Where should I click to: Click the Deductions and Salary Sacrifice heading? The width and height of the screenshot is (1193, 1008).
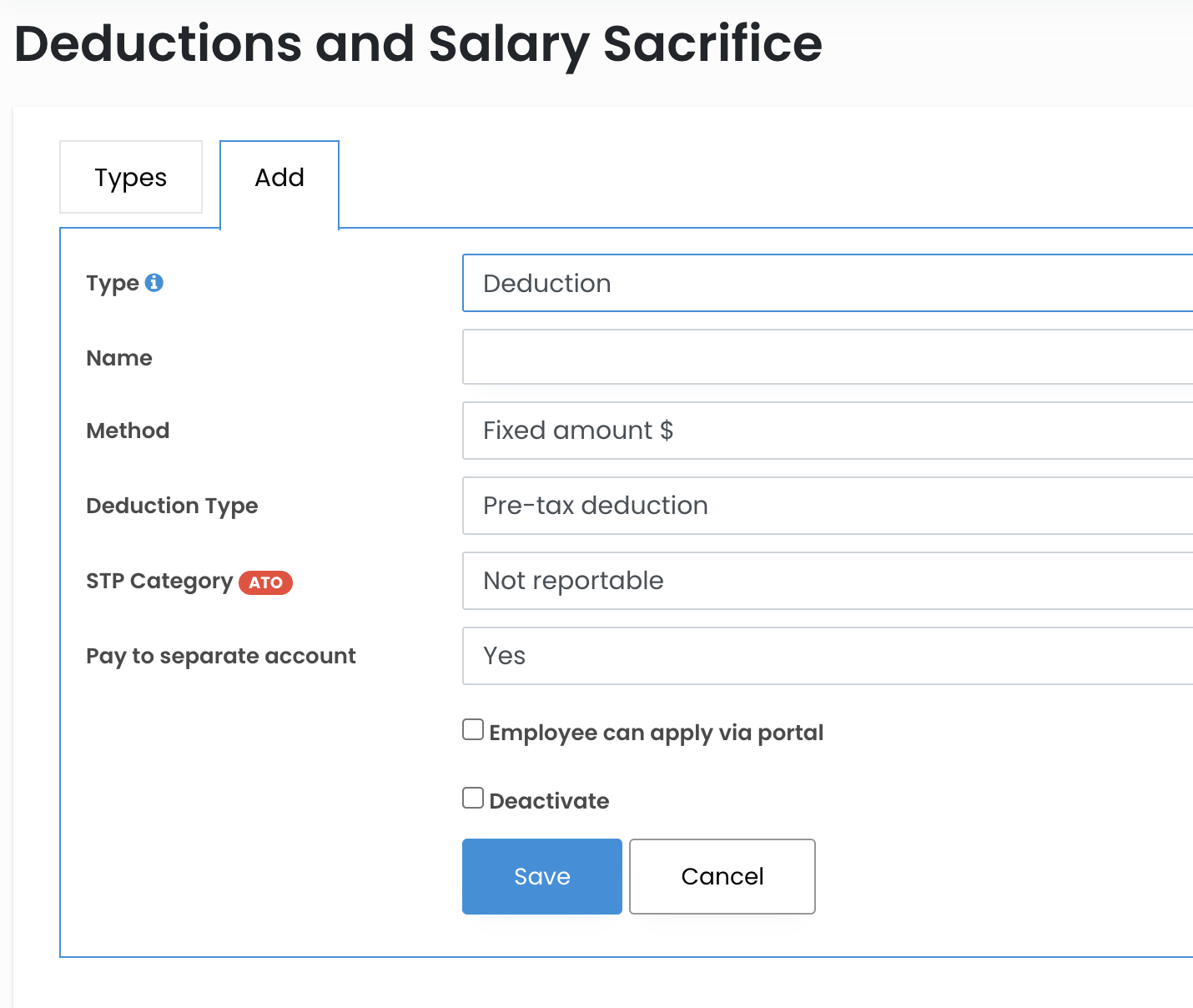click(418, 43)
